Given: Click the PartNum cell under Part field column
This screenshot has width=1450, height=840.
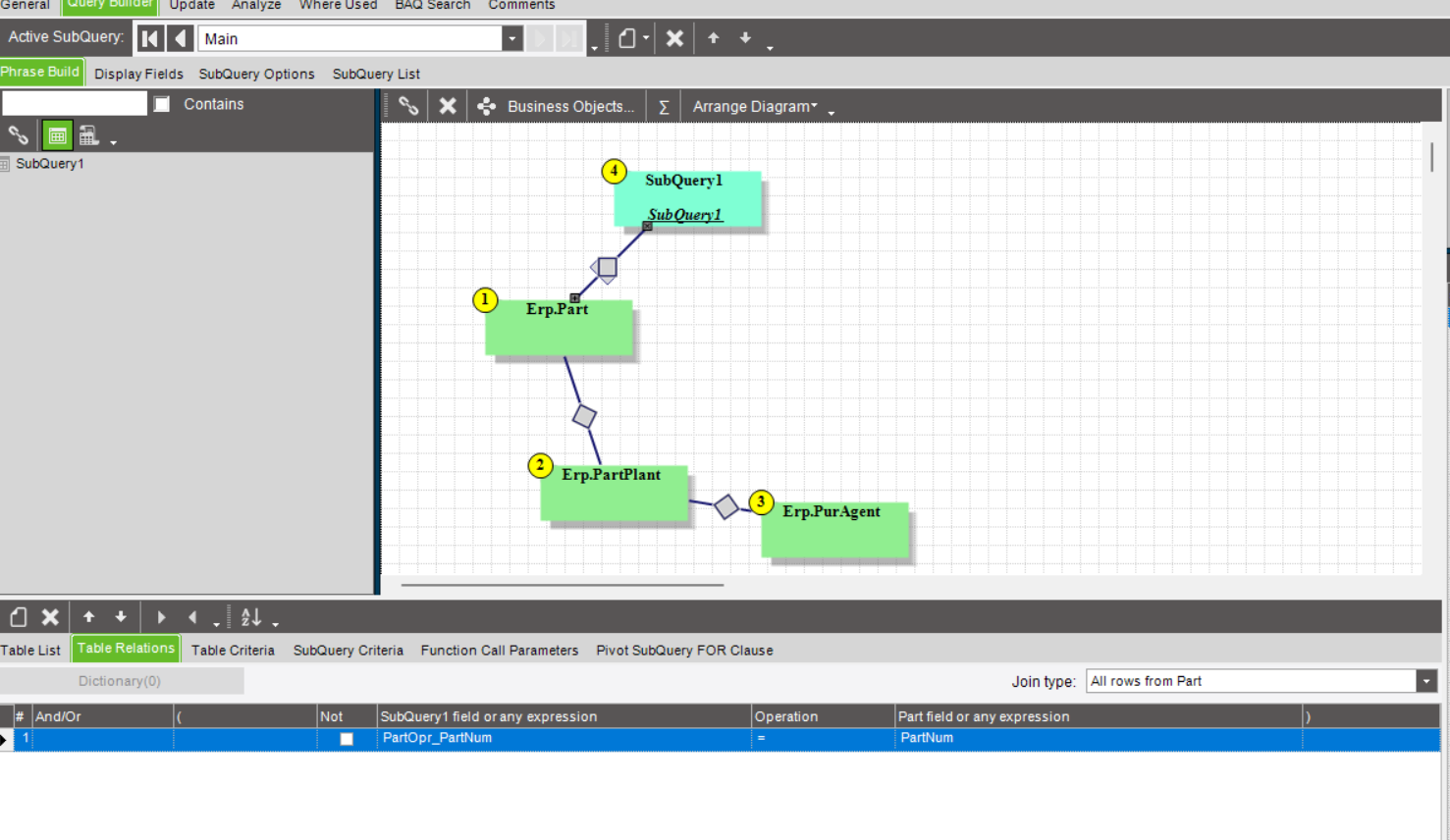Looking at the screenshot, I should point(1098,739).
